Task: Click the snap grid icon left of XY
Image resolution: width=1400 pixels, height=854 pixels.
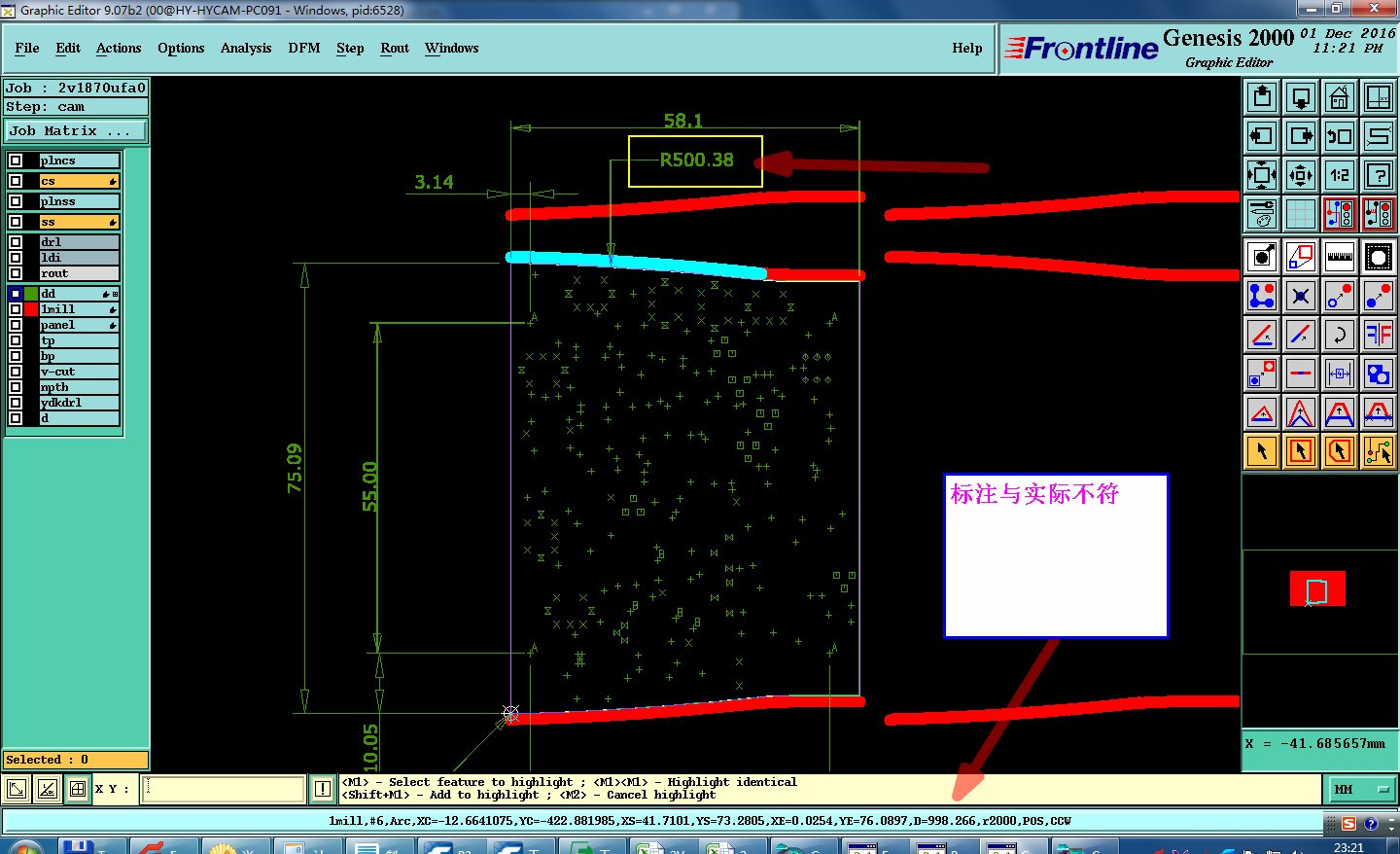Action: (78, 789)
